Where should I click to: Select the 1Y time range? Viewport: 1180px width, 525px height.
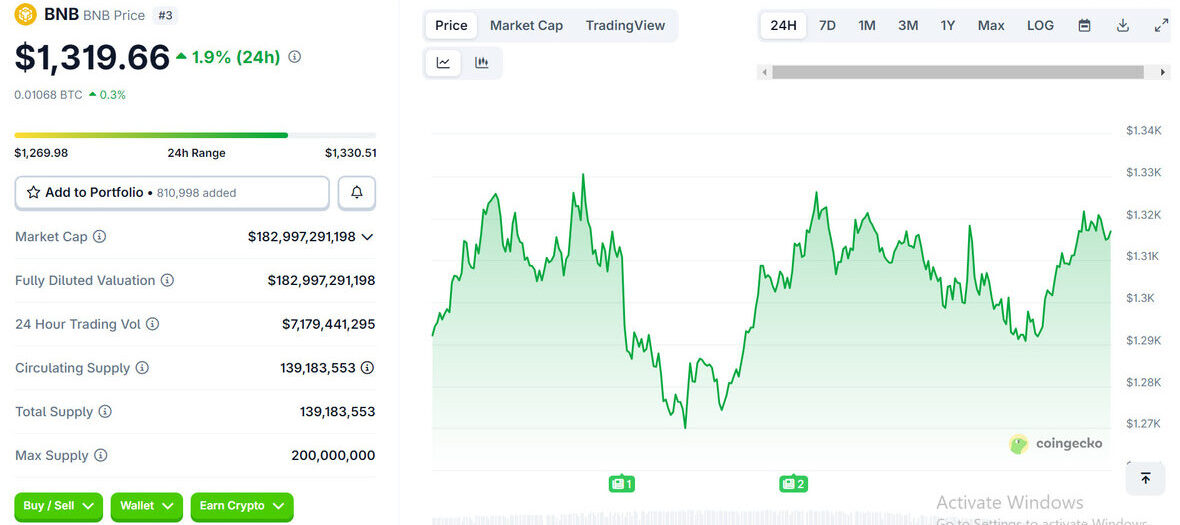pyautogui.click(x=947, y=26)
